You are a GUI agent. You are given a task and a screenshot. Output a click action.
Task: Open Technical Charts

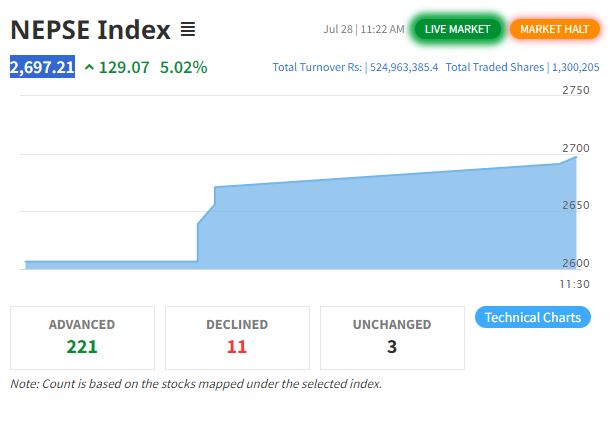coord(533,317)
